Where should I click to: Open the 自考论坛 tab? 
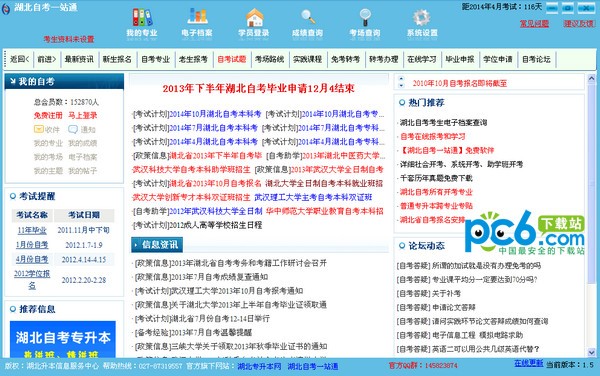(536, 59)
